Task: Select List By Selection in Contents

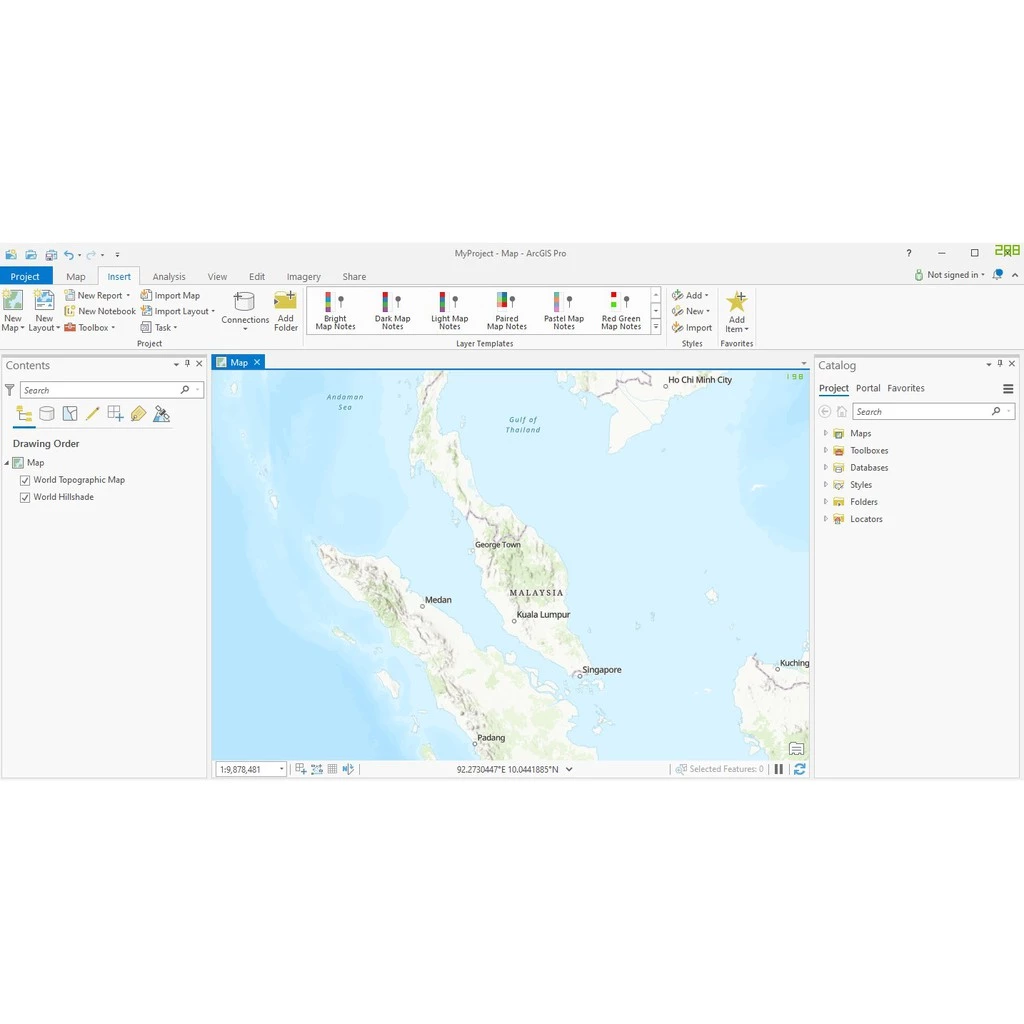Action: (x=70, y=413)
